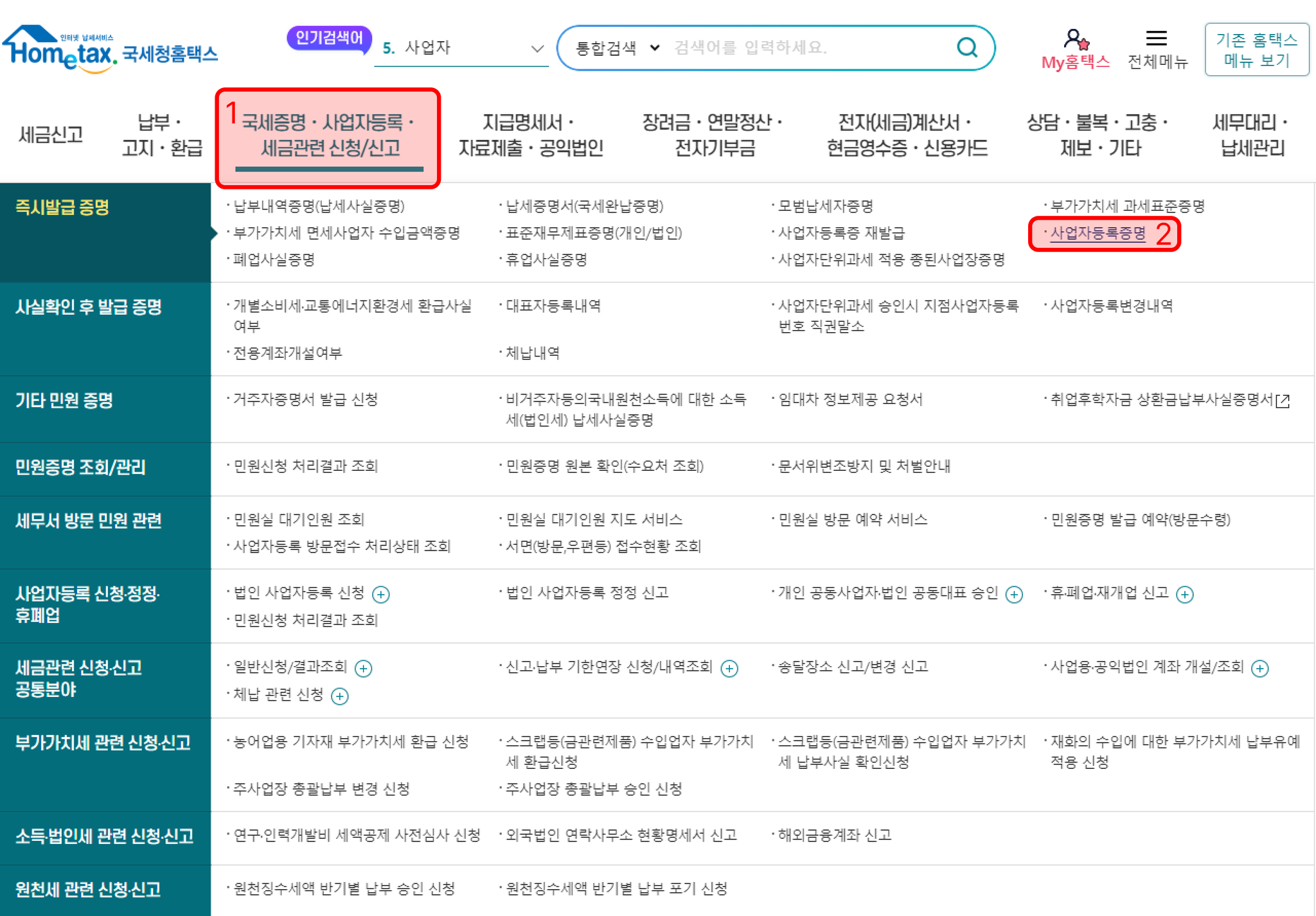Expand plus icon beside 체납 관련 신청
This screenshot has width=1316, height=916.
point(339,696)
